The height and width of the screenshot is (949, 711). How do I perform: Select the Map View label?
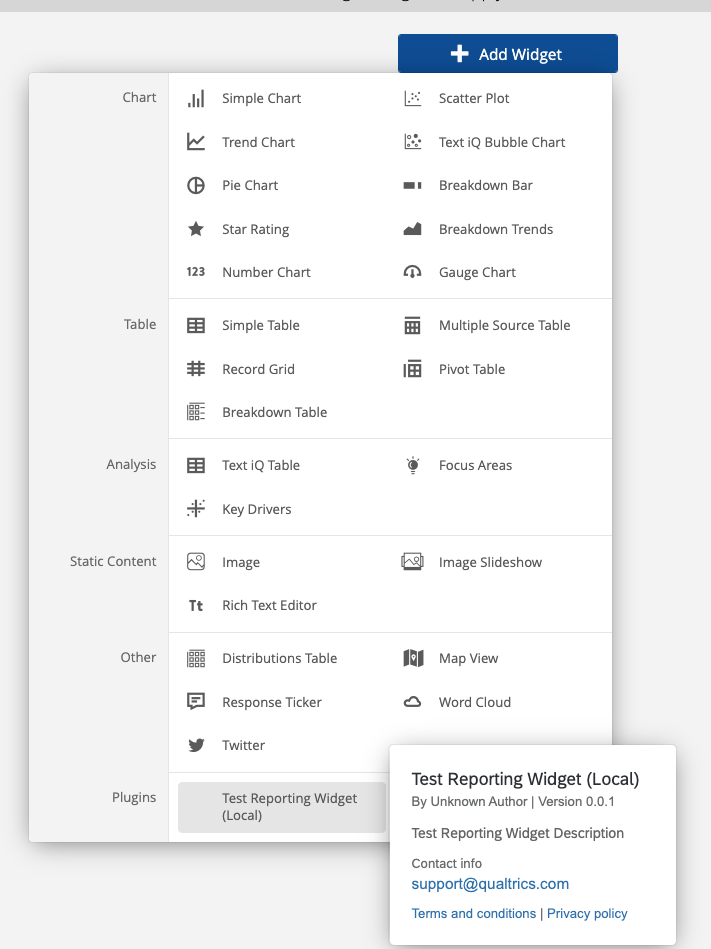468,658
